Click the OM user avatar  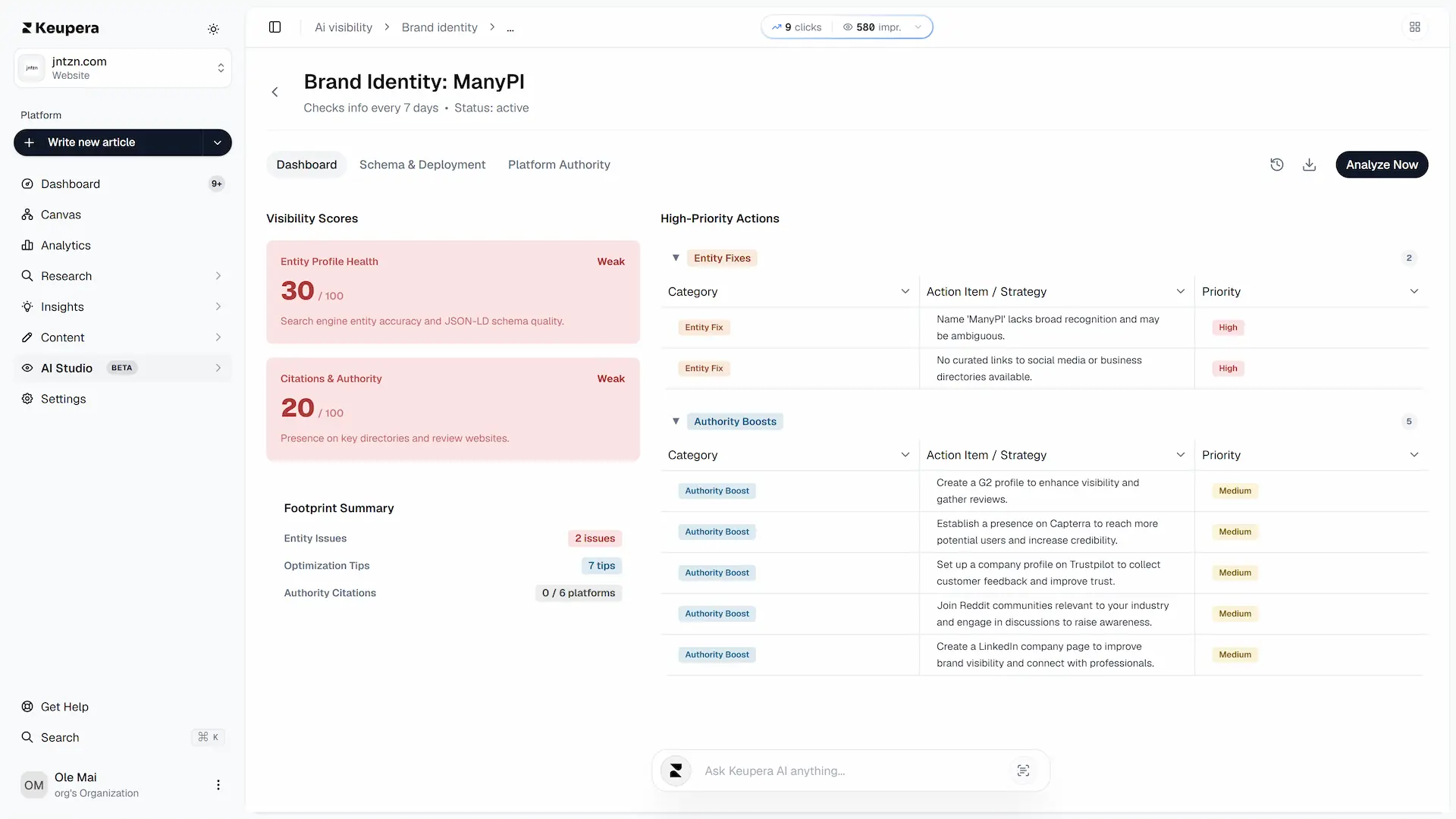34,785
